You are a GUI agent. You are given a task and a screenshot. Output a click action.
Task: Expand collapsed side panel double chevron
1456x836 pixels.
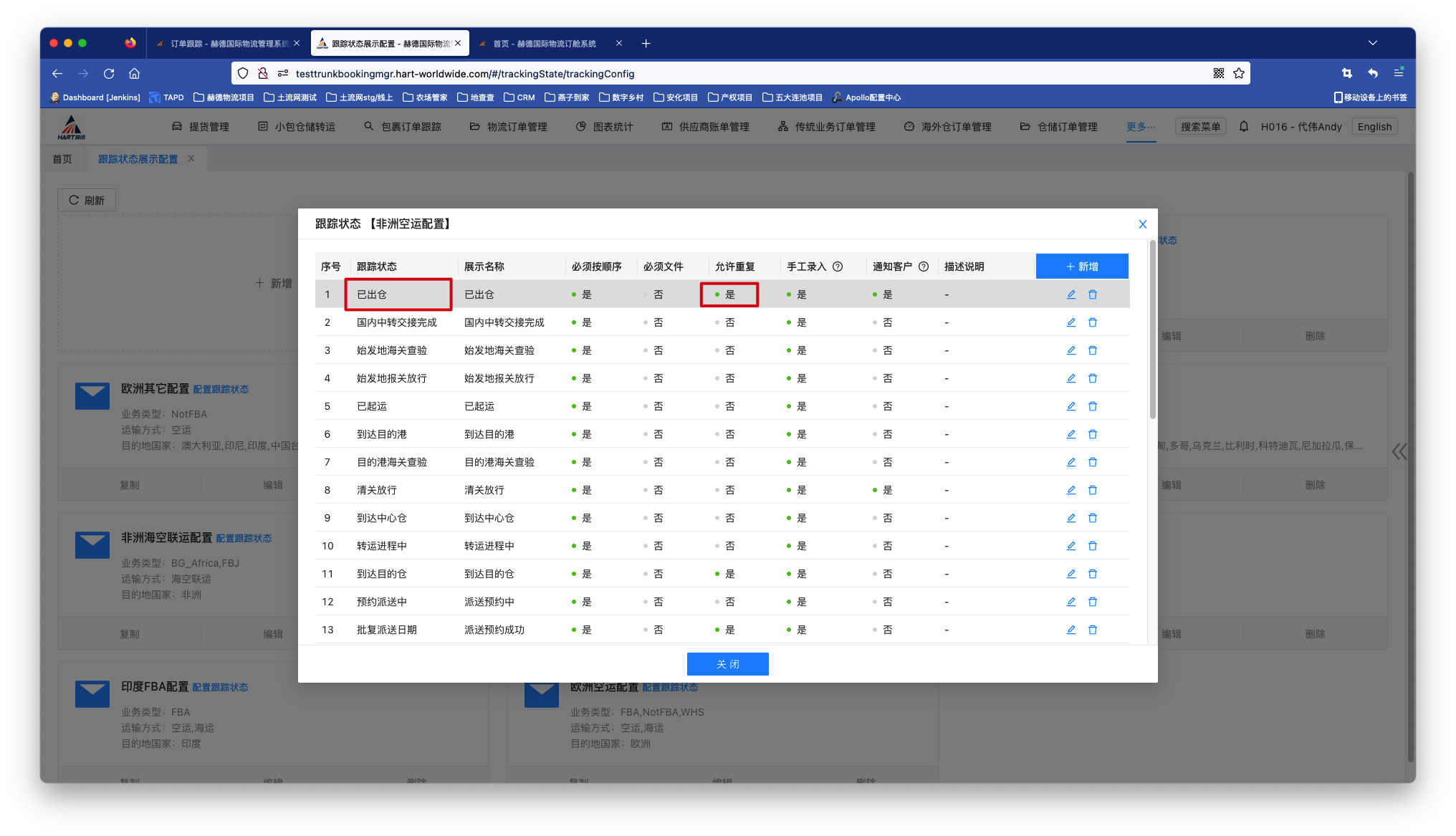point(1399,451)
